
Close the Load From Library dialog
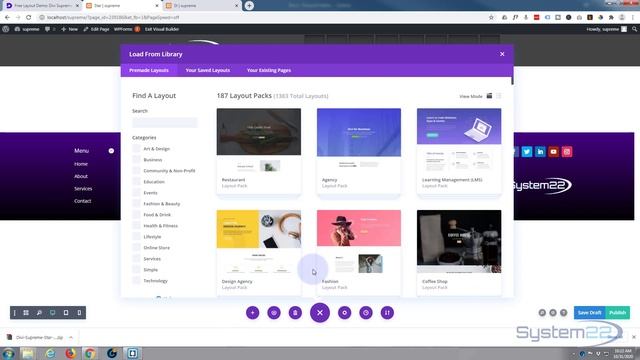point(502,54)
